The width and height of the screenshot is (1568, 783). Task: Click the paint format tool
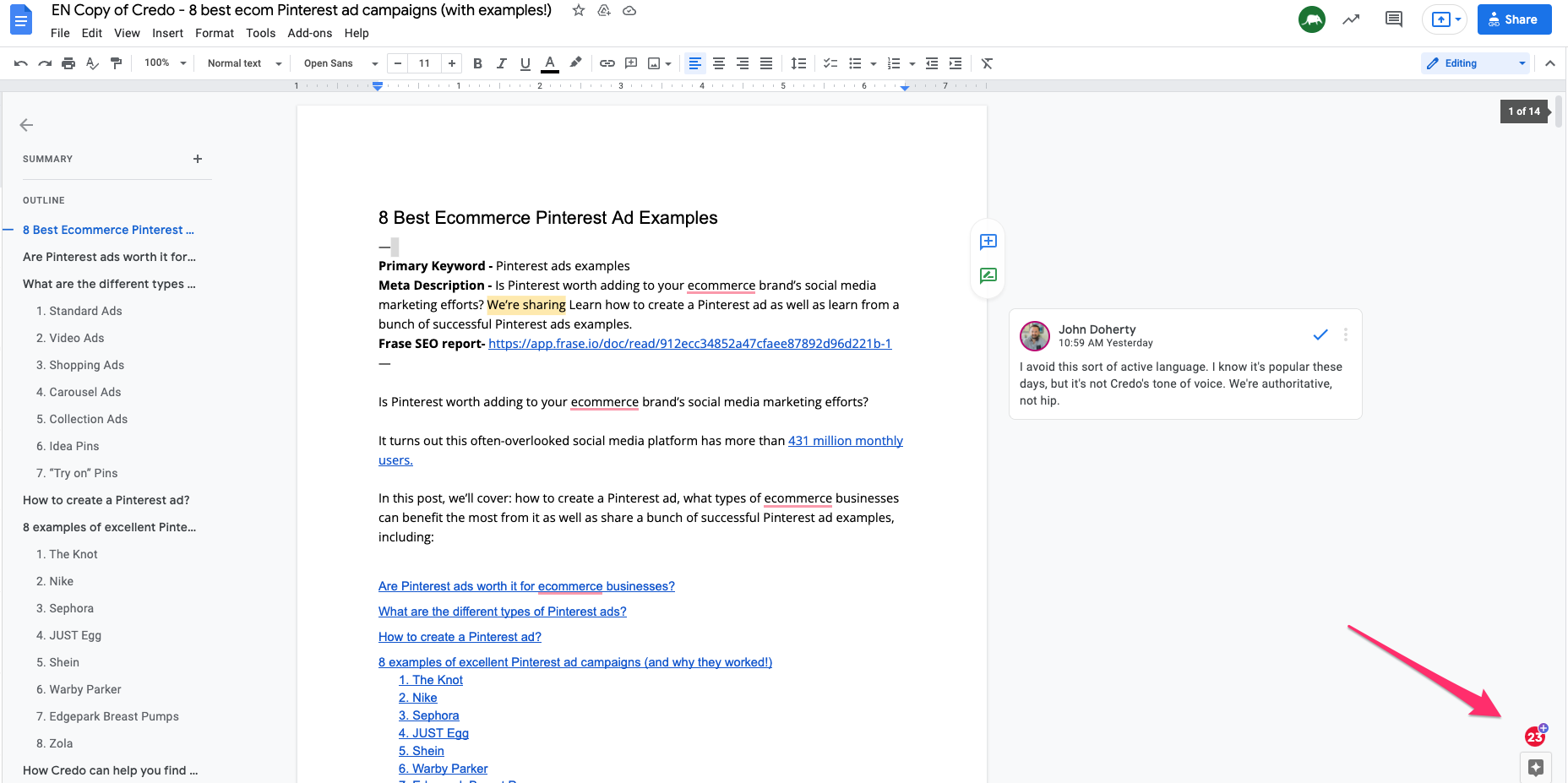(x=117, y=63)
